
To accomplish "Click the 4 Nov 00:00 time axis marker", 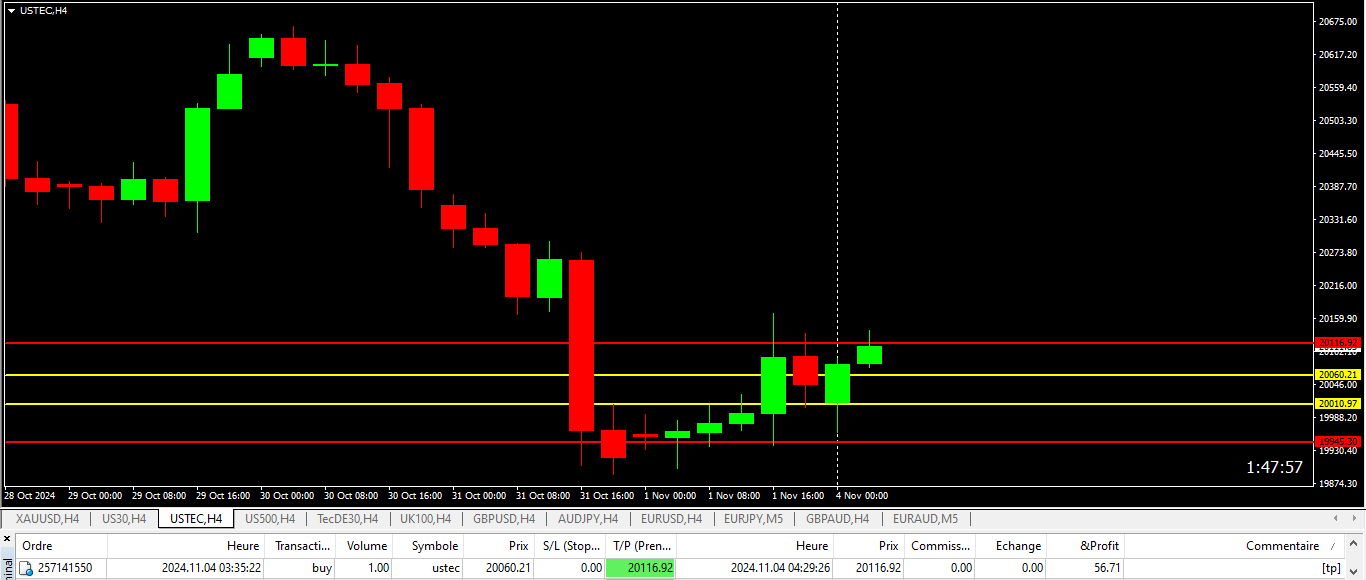I will [x=862, y=496].
